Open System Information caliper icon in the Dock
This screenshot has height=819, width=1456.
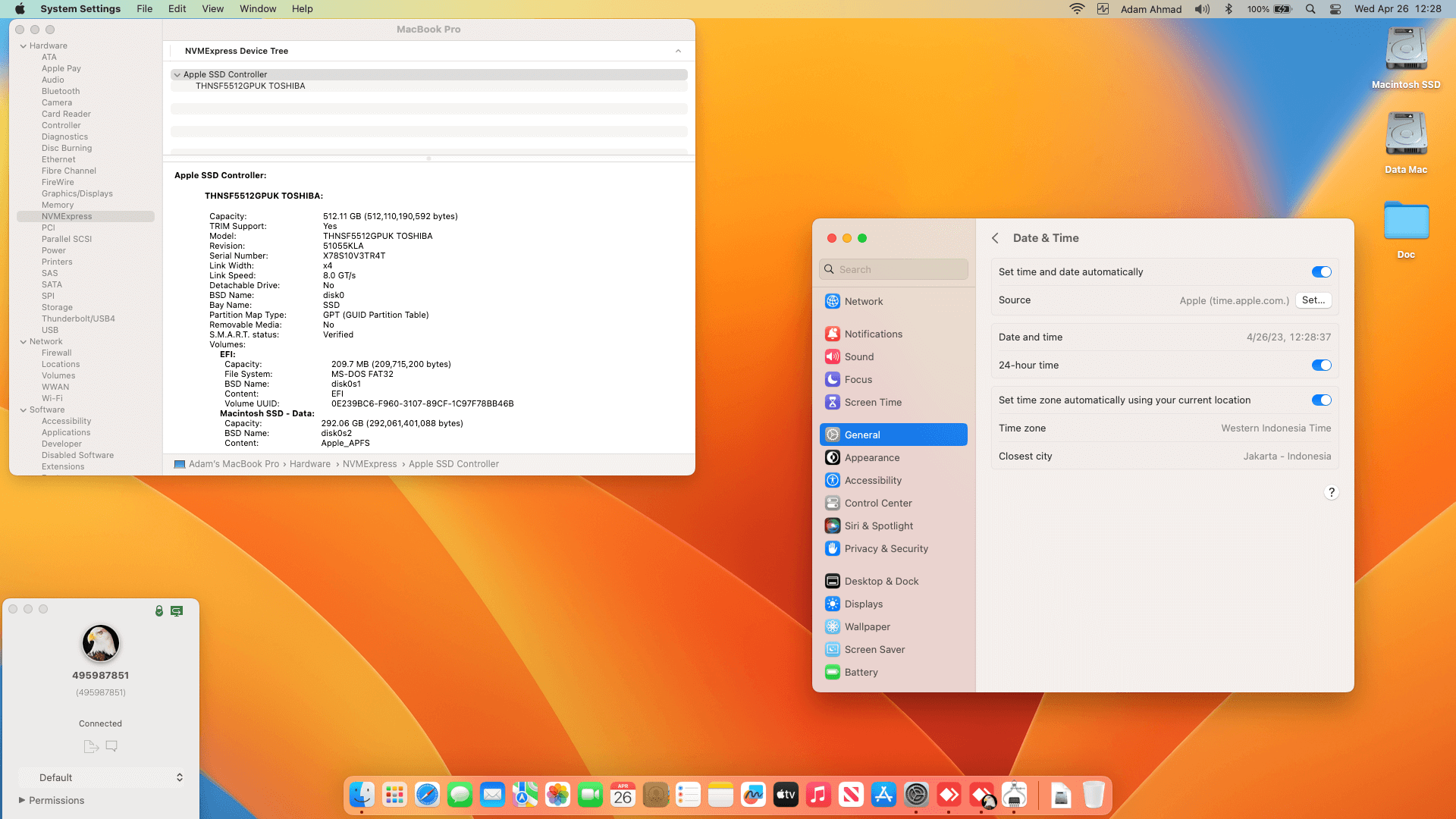(1014, 795)
